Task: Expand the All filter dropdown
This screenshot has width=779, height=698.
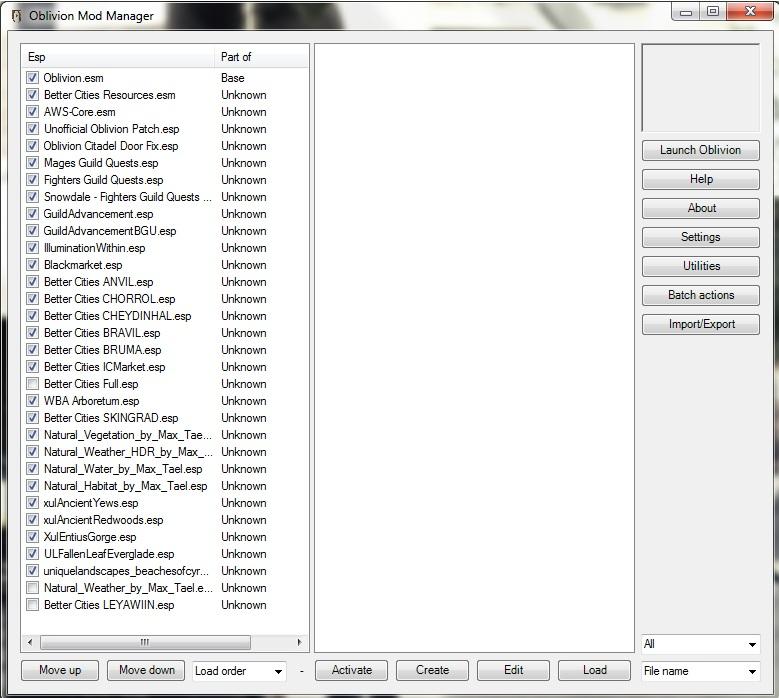Action: 701,644
